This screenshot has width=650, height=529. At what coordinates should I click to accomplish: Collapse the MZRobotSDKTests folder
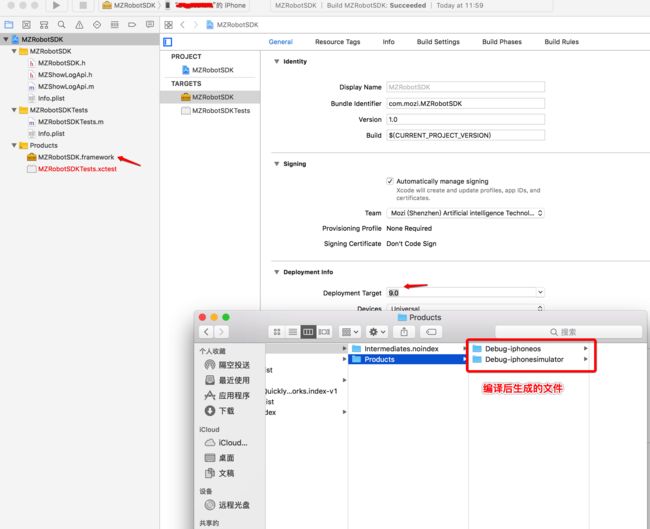14,110
